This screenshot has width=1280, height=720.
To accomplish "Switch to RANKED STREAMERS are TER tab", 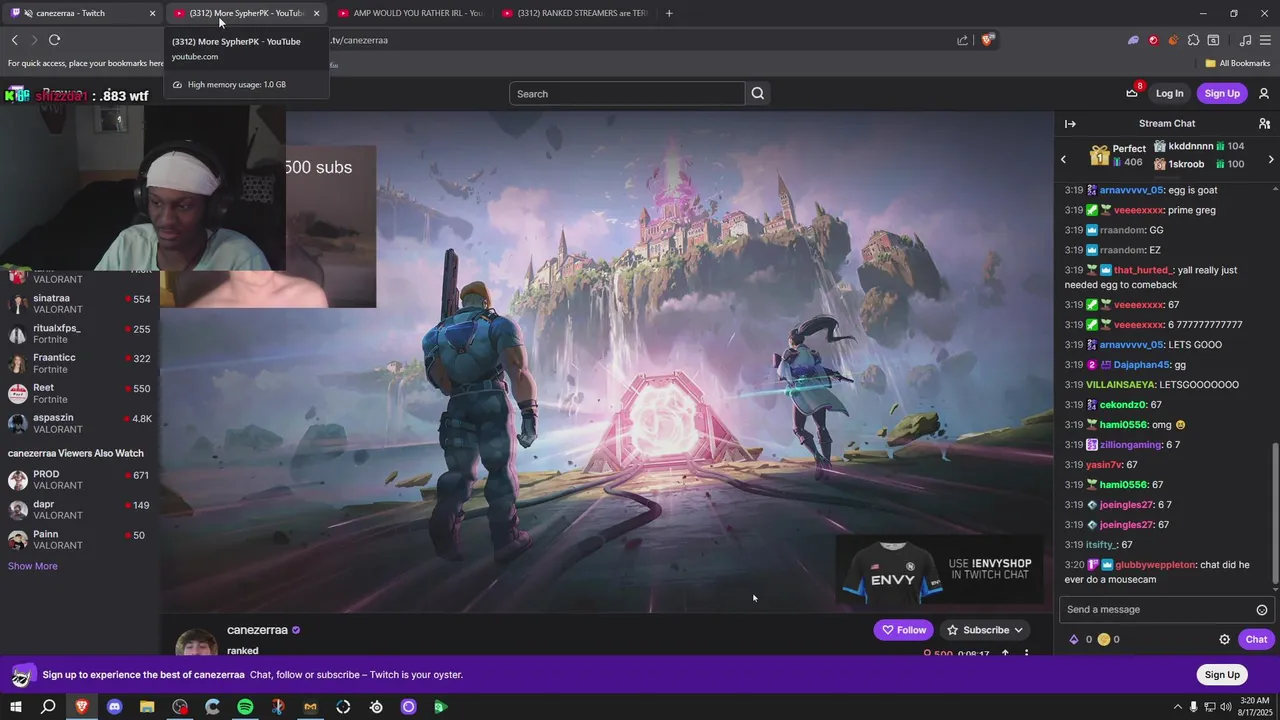I will pos(574,13).
